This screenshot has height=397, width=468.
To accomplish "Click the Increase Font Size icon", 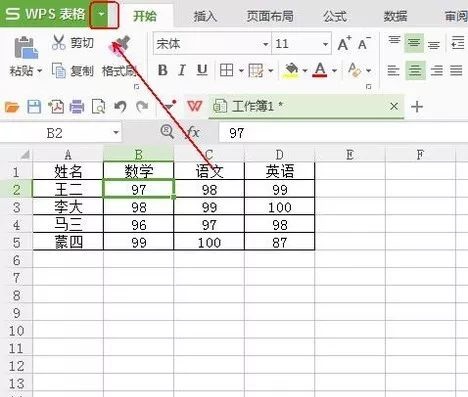I will tap(344, 43).
